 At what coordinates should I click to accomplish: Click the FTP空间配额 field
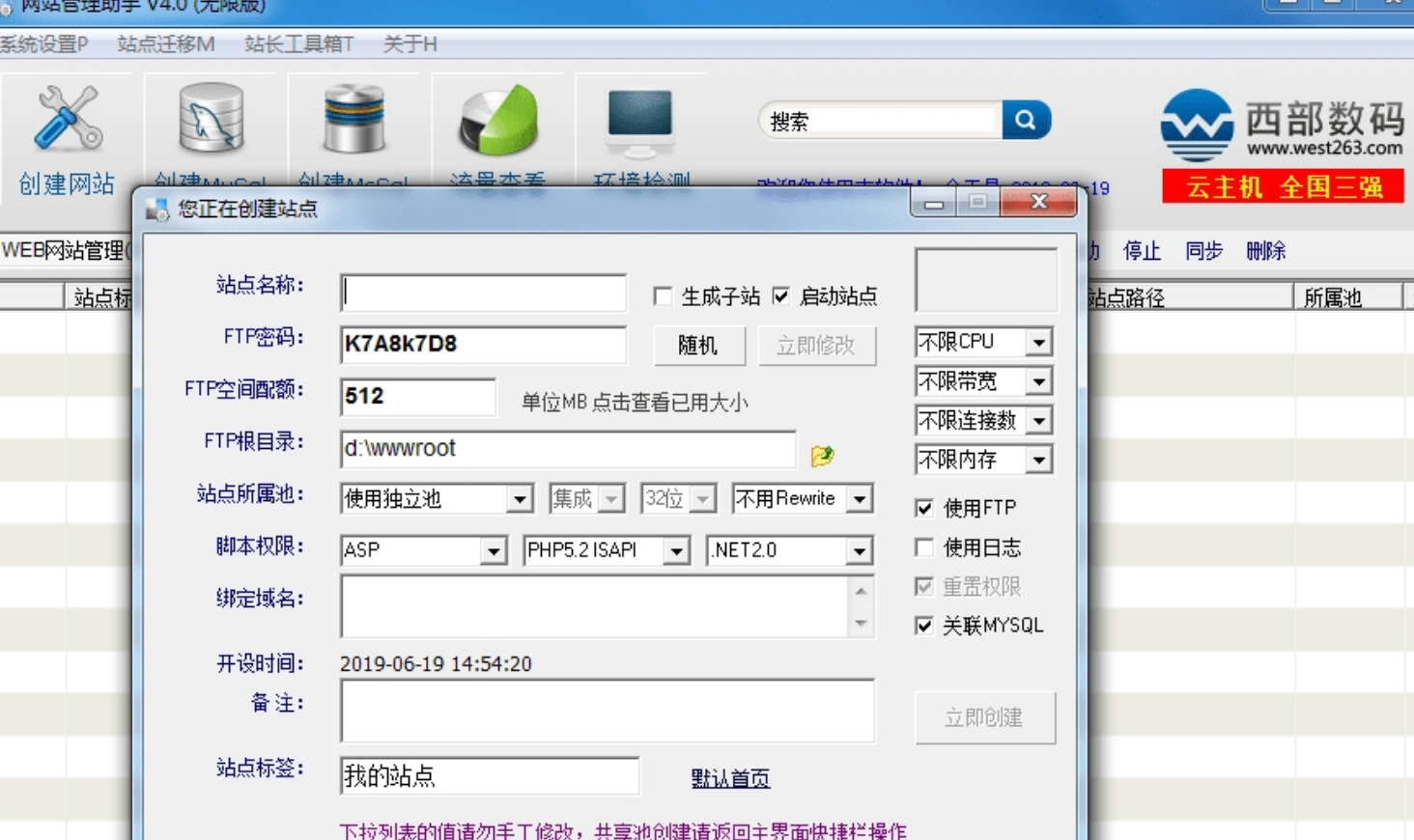tap(418, 397)
